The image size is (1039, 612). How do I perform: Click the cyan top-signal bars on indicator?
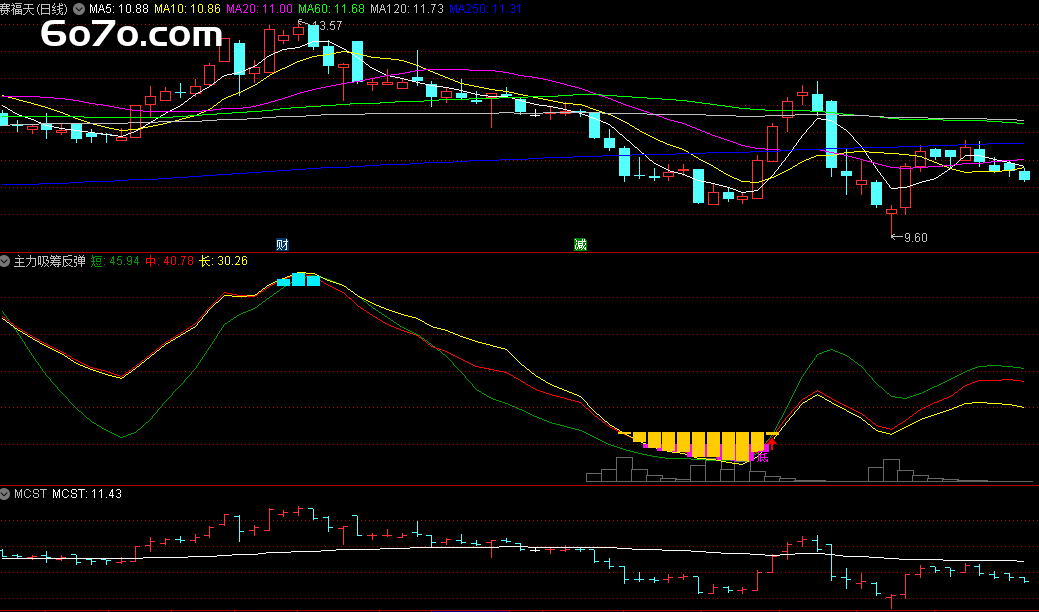[x=298, y=280]
